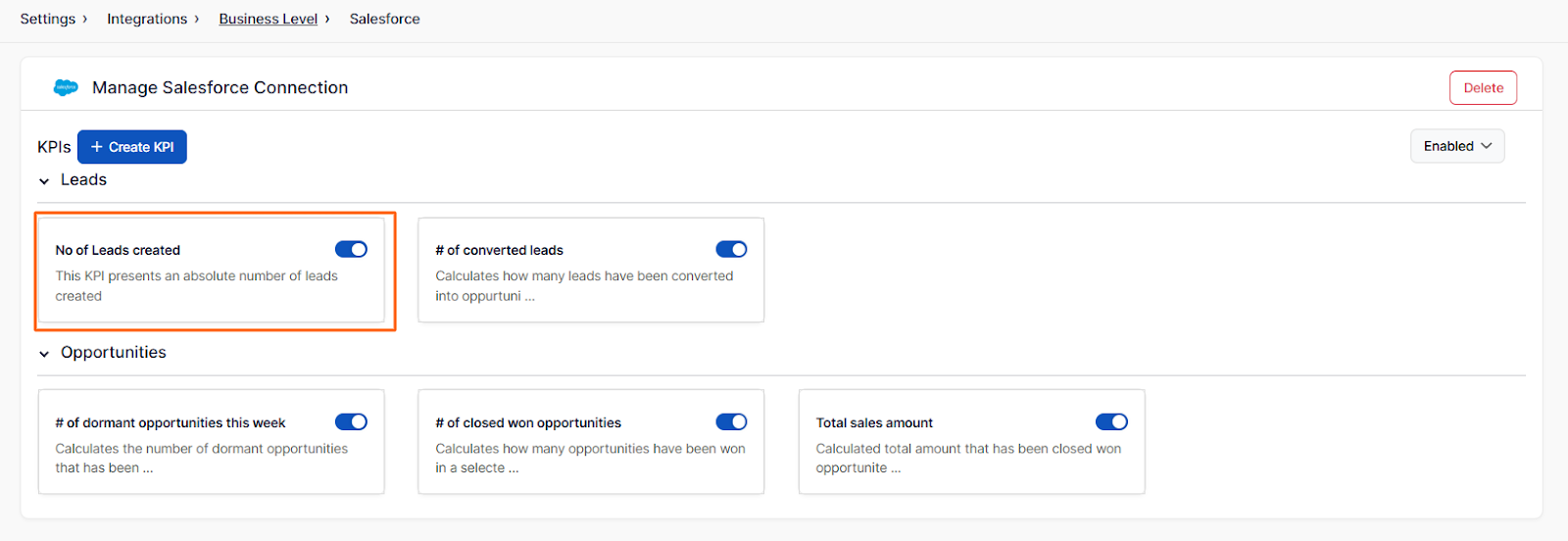
Task: Click the Create KPI button
Action: click(132, 147)
